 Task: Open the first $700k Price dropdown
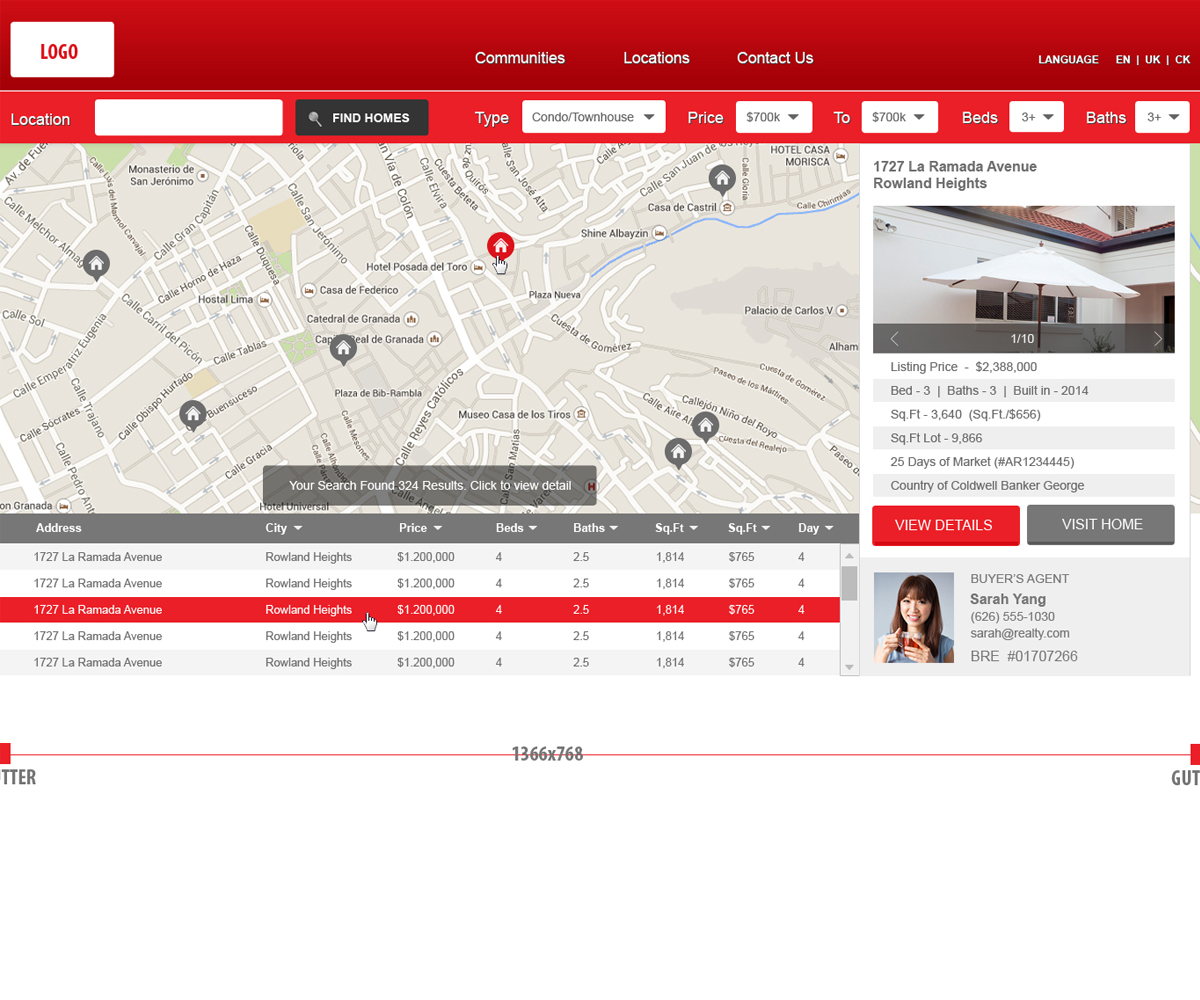pos(774,116)
